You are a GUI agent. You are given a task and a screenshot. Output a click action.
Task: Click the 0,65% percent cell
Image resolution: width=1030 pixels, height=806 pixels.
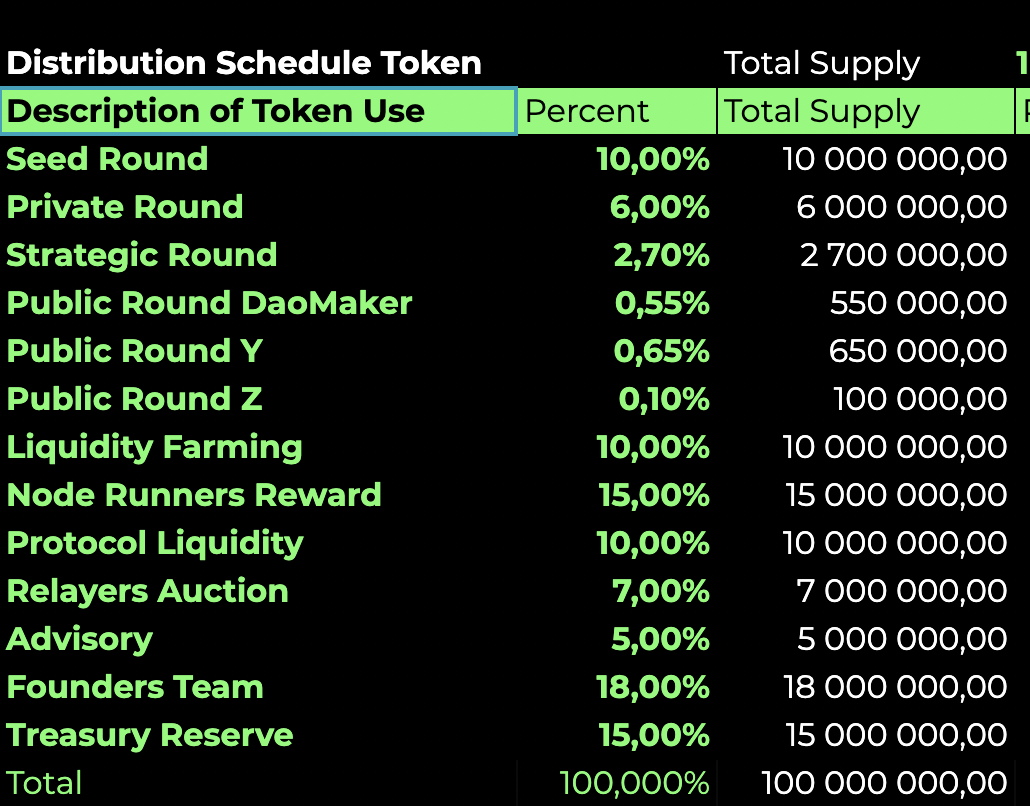click(661, 351)
